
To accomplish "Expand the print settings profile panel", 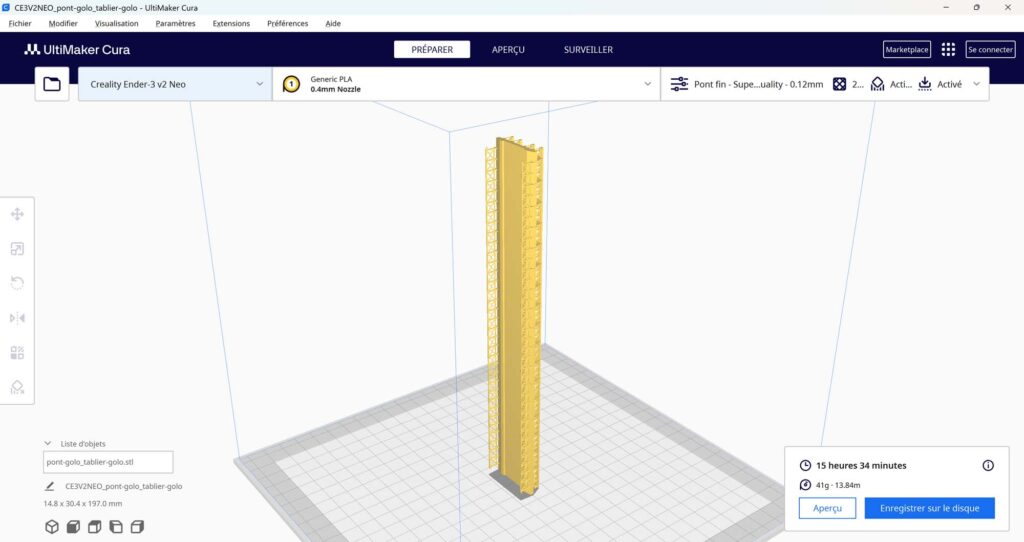I will click(x=825, y=85).
